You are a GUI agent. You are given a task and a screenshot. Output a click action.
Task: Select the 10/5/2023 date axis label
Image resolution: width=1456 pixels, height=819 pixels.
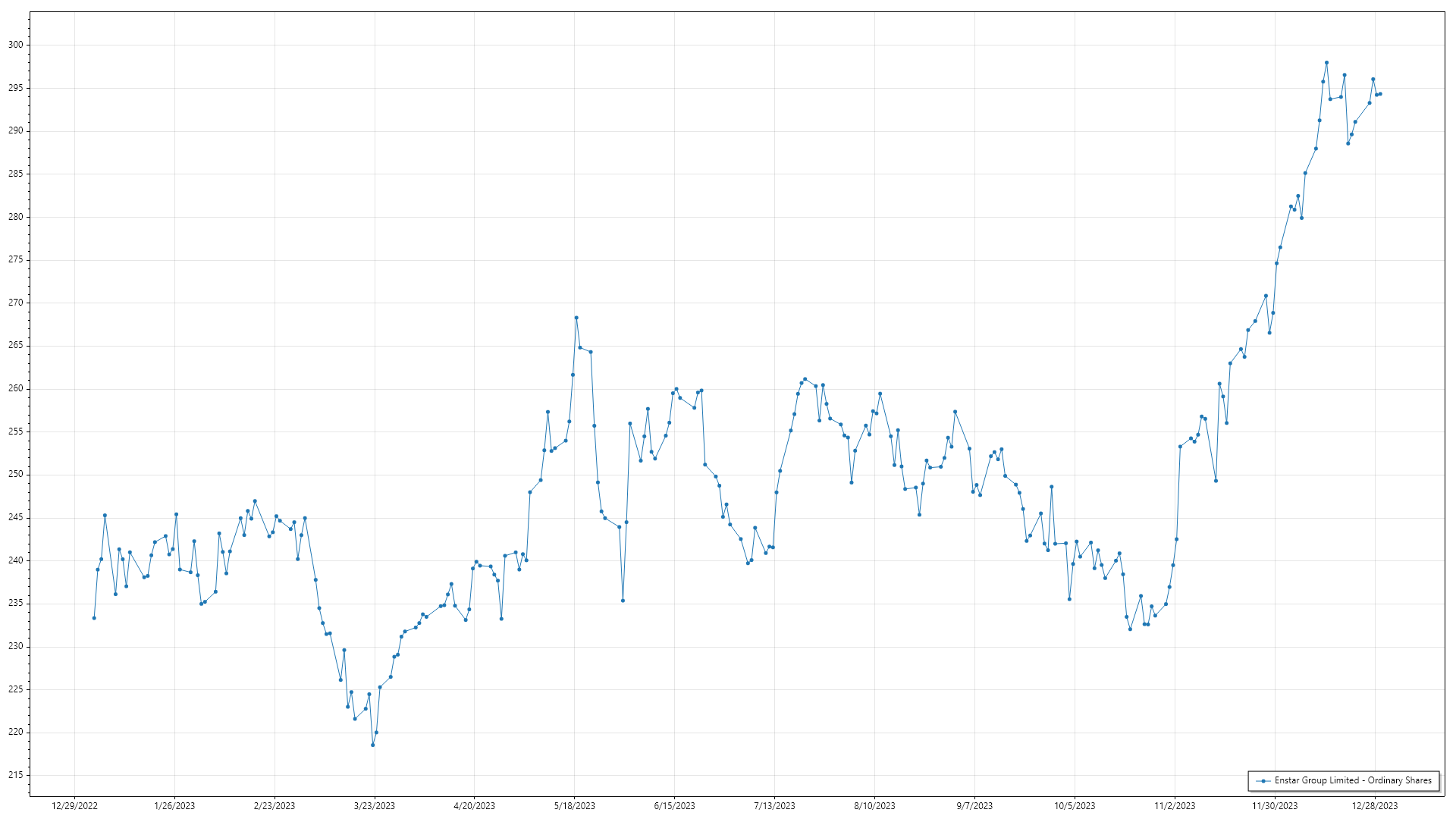[x=1075, y=806]
